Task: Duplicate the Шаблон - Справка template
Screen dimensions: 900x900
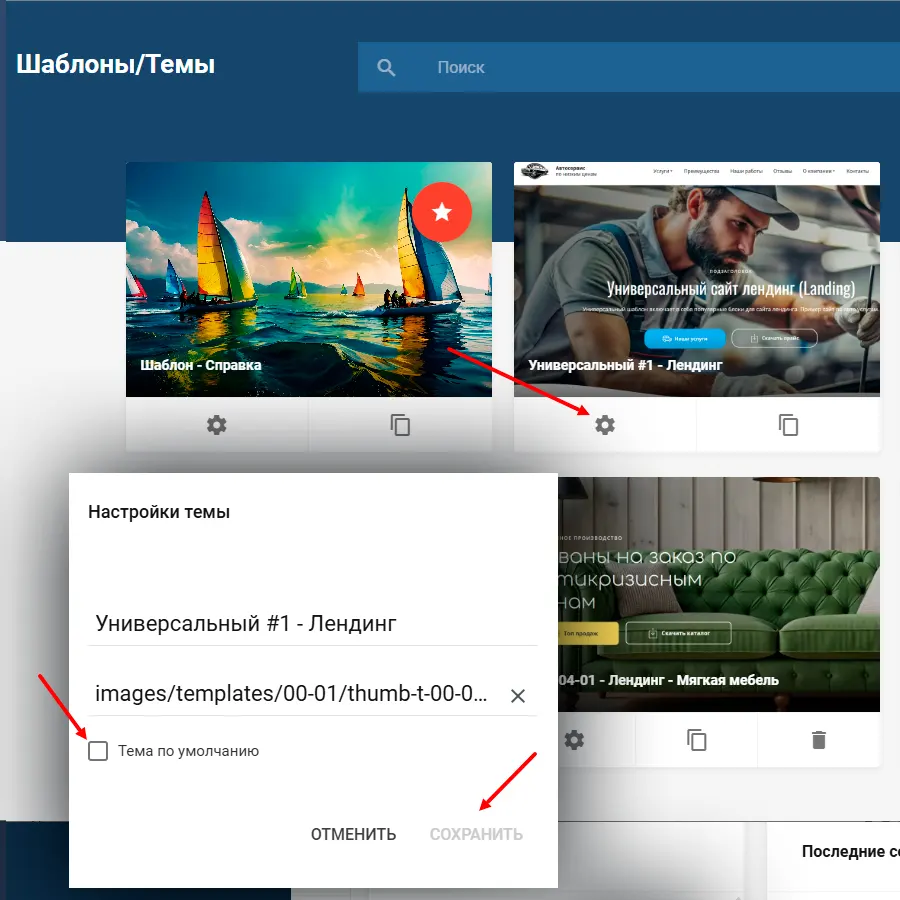Action: pos(400,425)
